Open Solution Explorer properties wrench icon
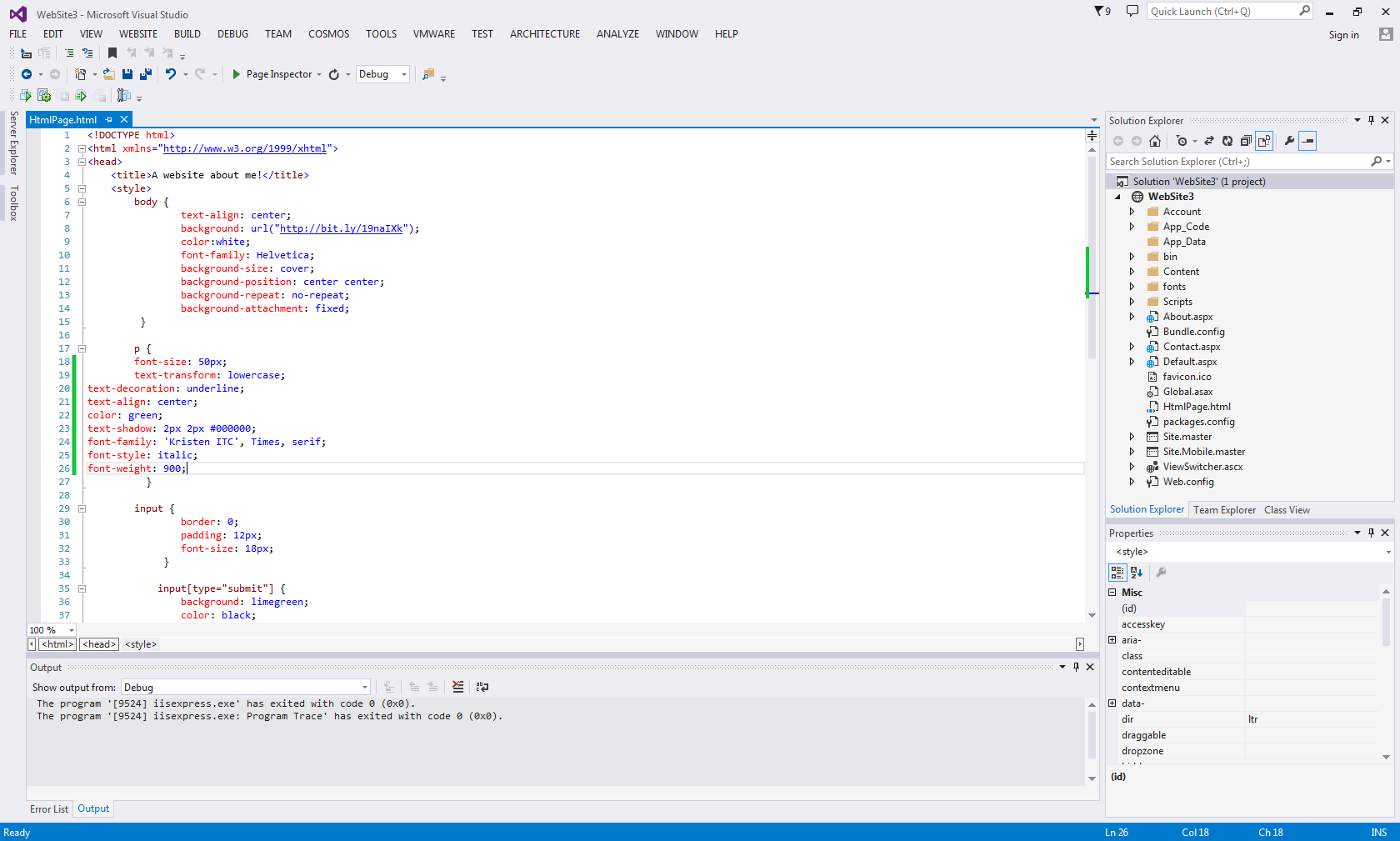 point(1288,141)
